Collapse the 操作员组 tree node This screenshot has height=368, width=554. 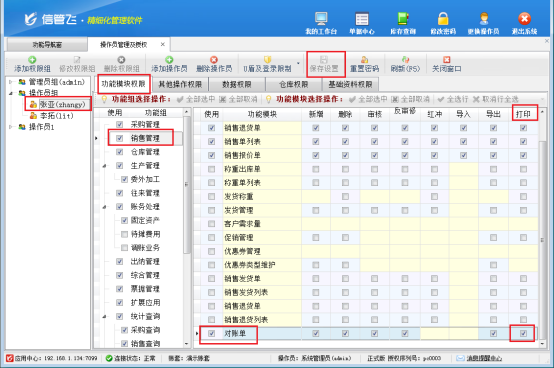[11, 93]
